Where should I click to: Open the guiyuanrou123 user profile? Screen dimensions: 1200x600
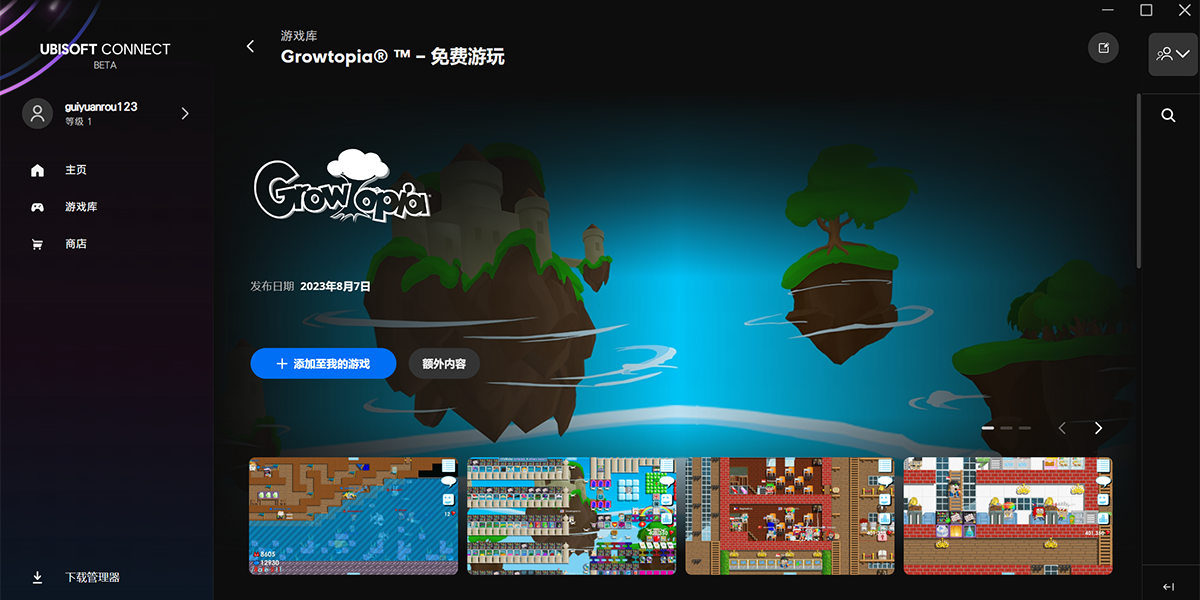click(x=107, y=114)
